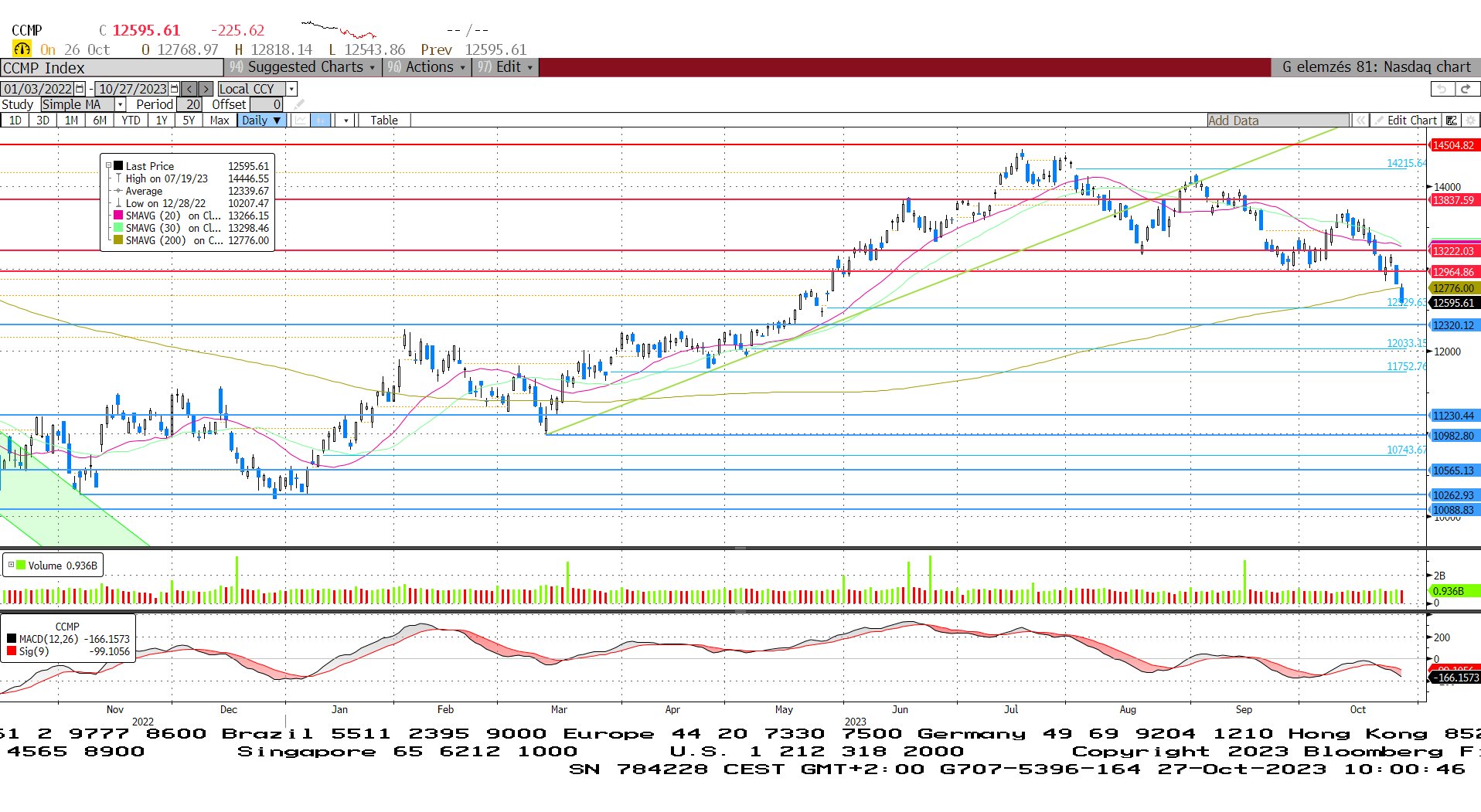Click the 12964.86 red price level label
The width and height of the screenshot is (1481, 812).
(1453, 272)
